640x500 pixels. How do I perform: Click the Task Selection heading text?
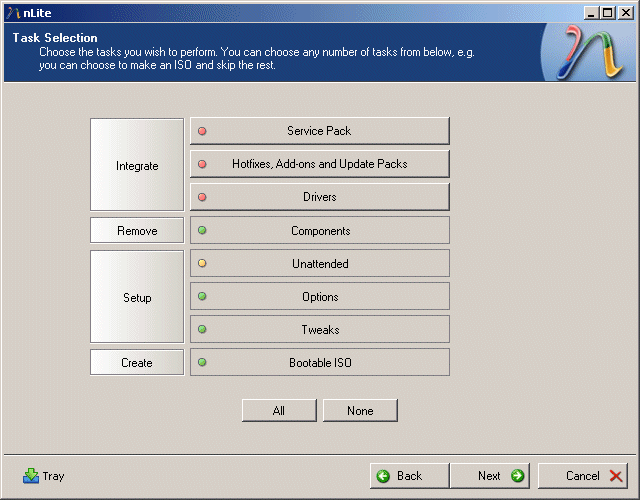(55, 38)
